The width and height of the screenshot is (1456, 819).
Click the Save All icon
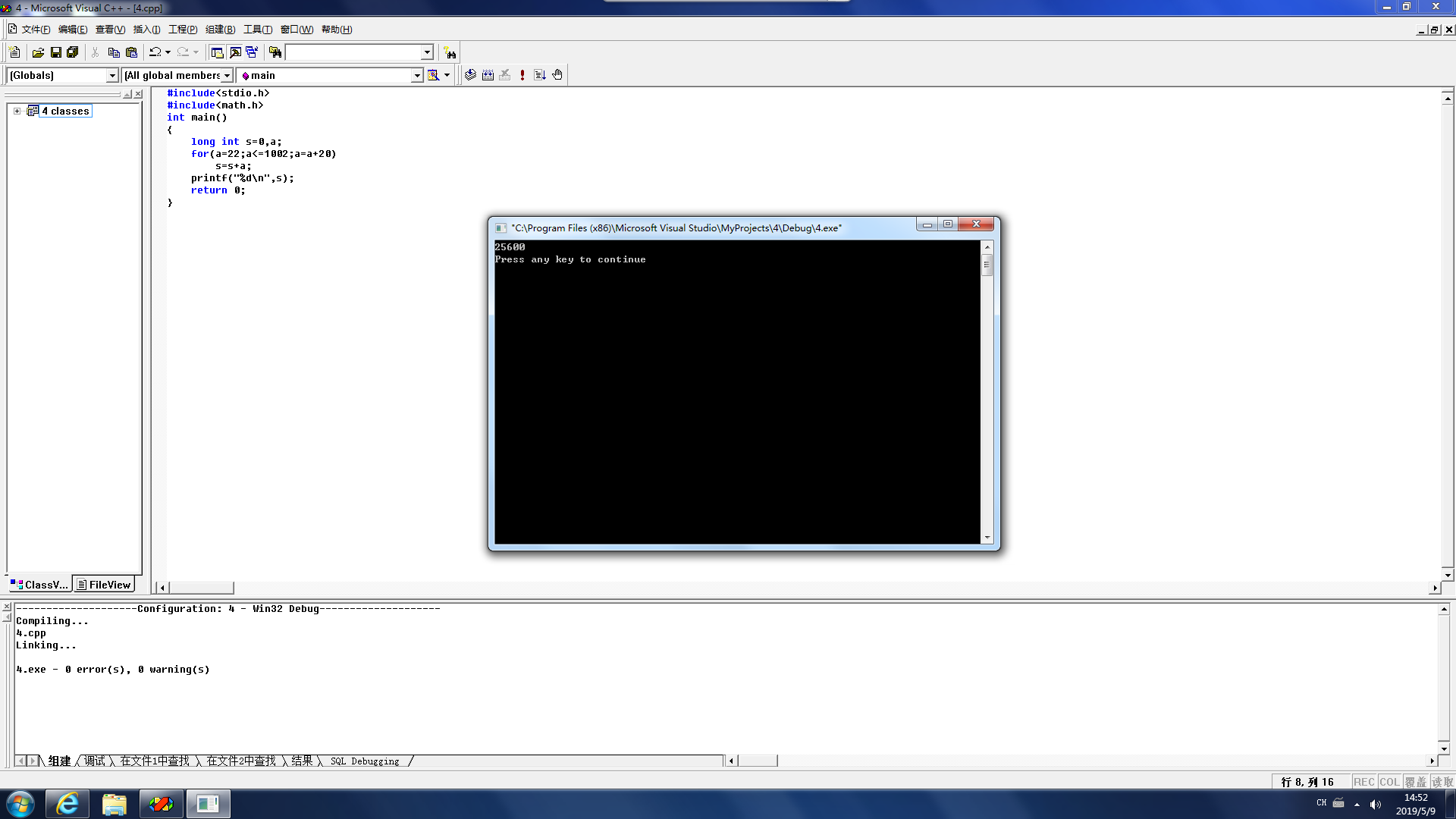(73, 52)
